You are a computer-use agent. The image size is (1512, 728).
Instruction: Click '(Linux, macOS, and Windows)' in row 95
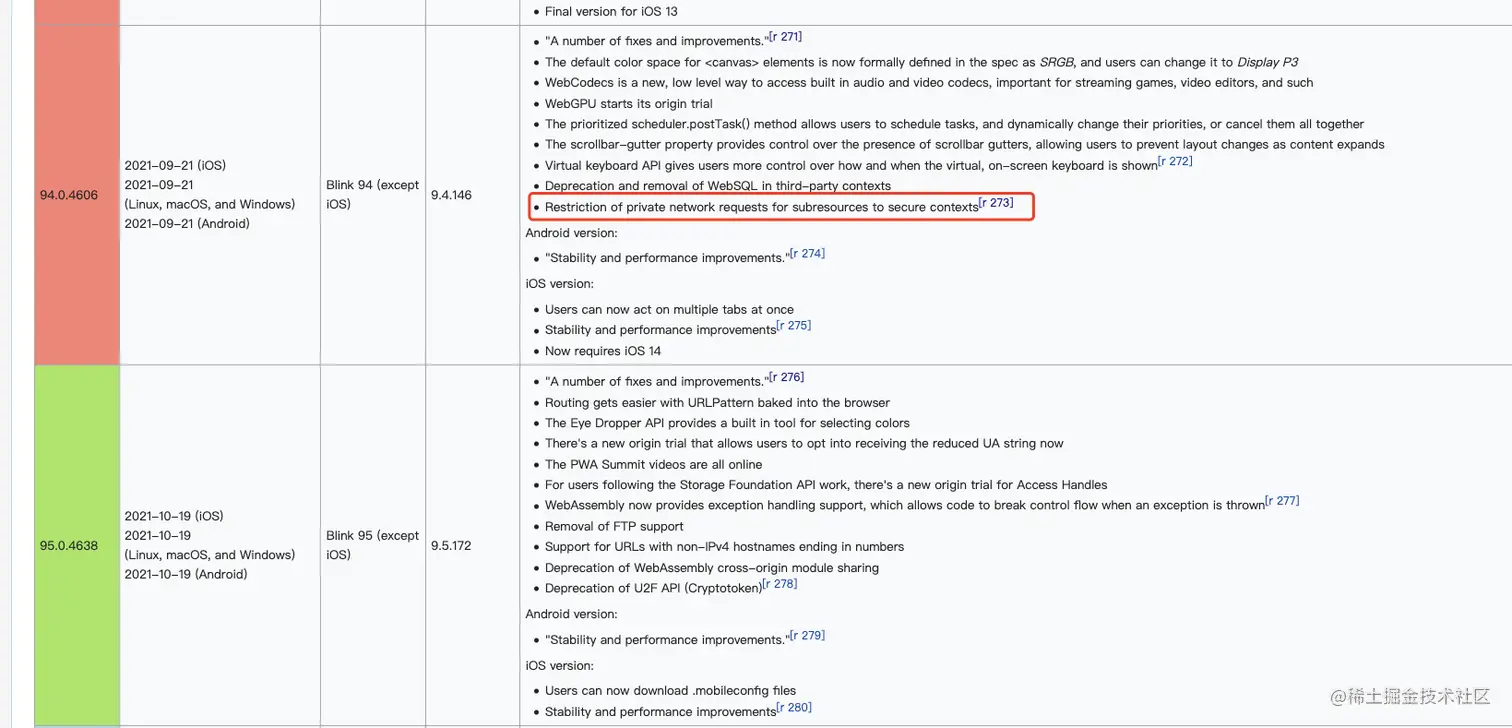coord(210,555)
